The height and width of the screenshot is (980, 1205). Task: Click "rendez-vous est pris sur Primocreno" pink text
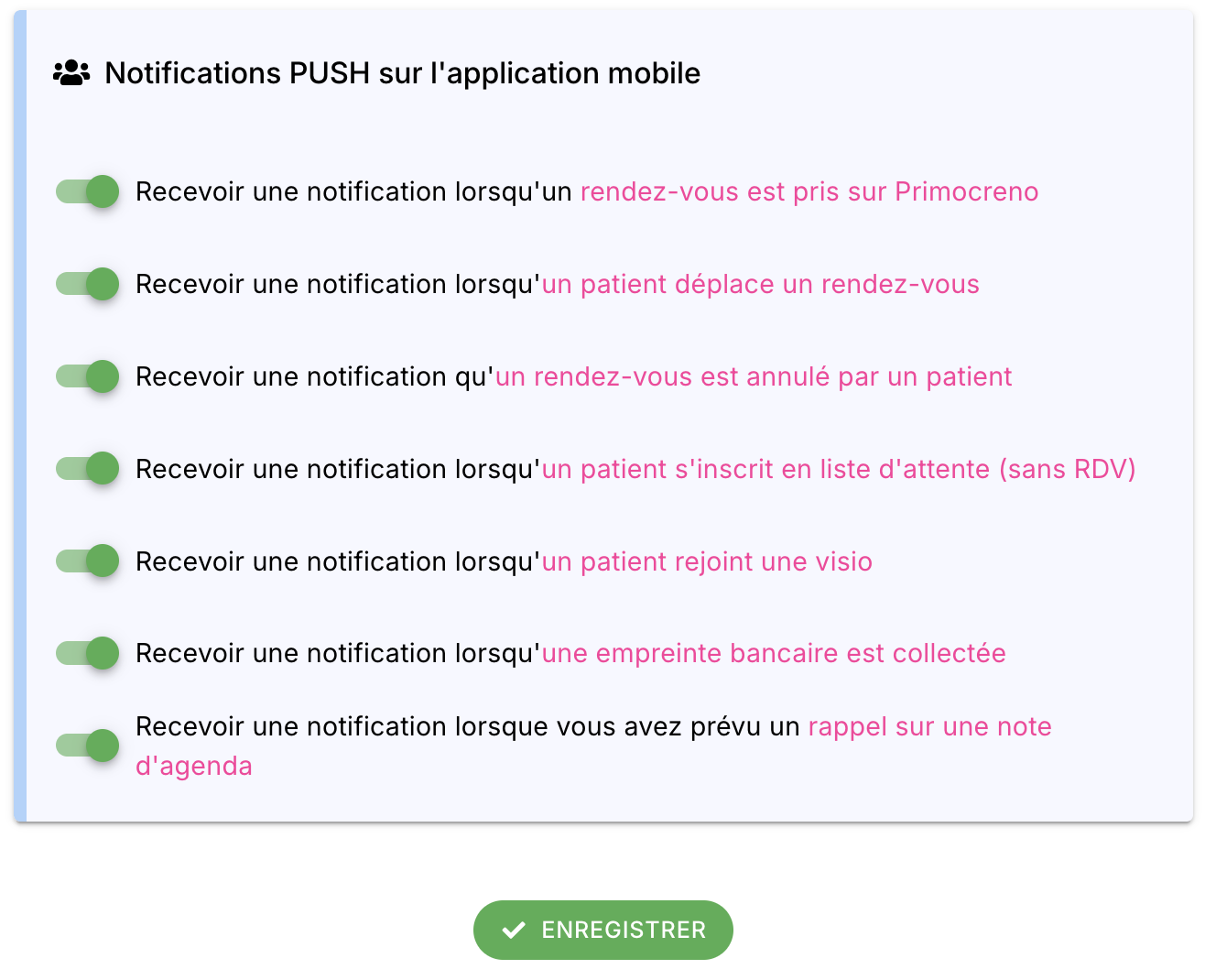pyautogui.click(x=809, y=192)
